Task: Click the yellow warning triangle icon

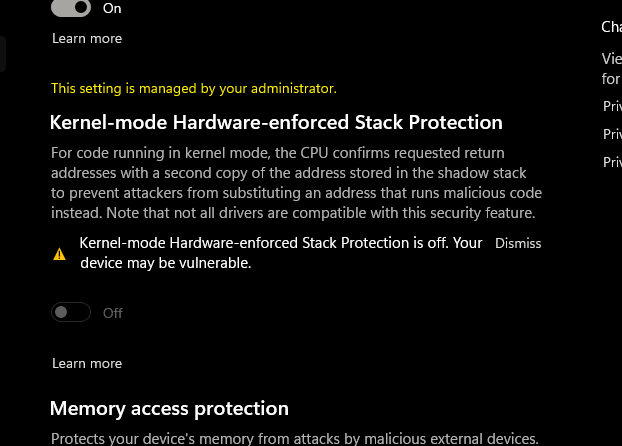Action: pos(60,254)
